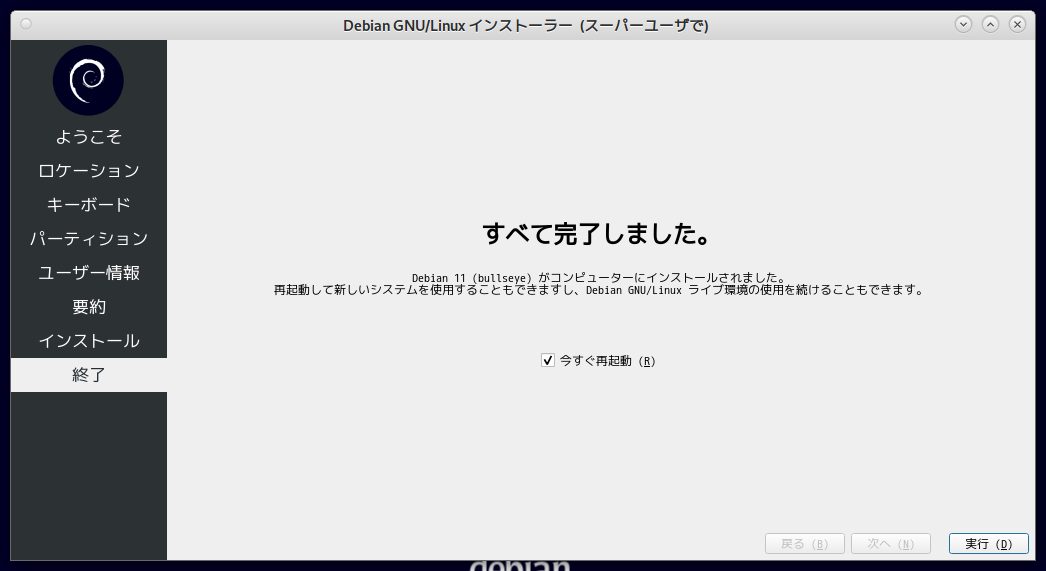The image size is (1046, 571).
Task: Click the 再起動して新しいシステム description line
Action: point(598,290)
